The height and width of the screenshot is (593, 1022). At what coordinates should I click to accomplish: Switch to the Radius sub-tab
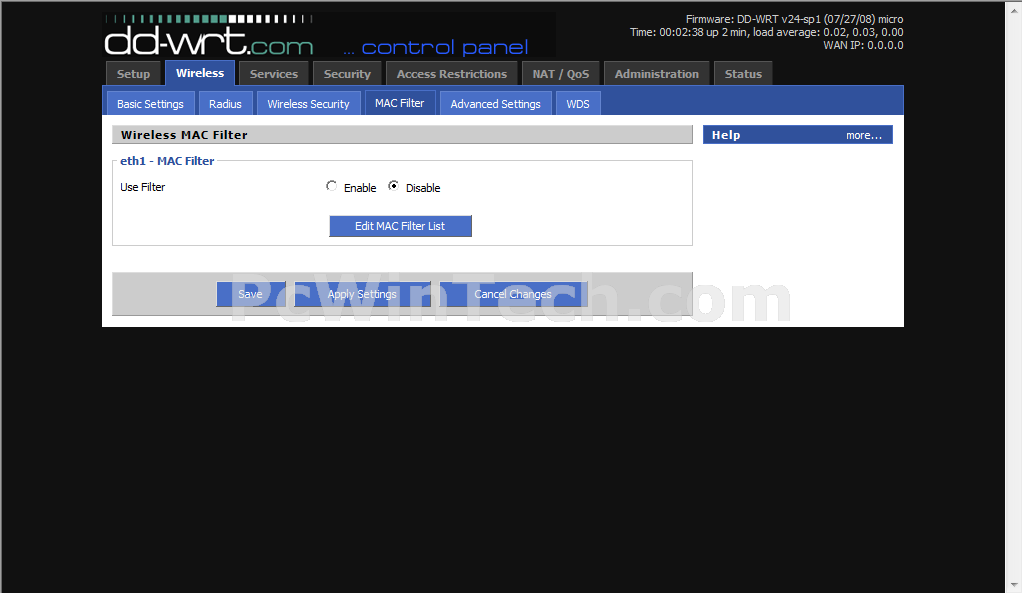(x=225, y=104)
